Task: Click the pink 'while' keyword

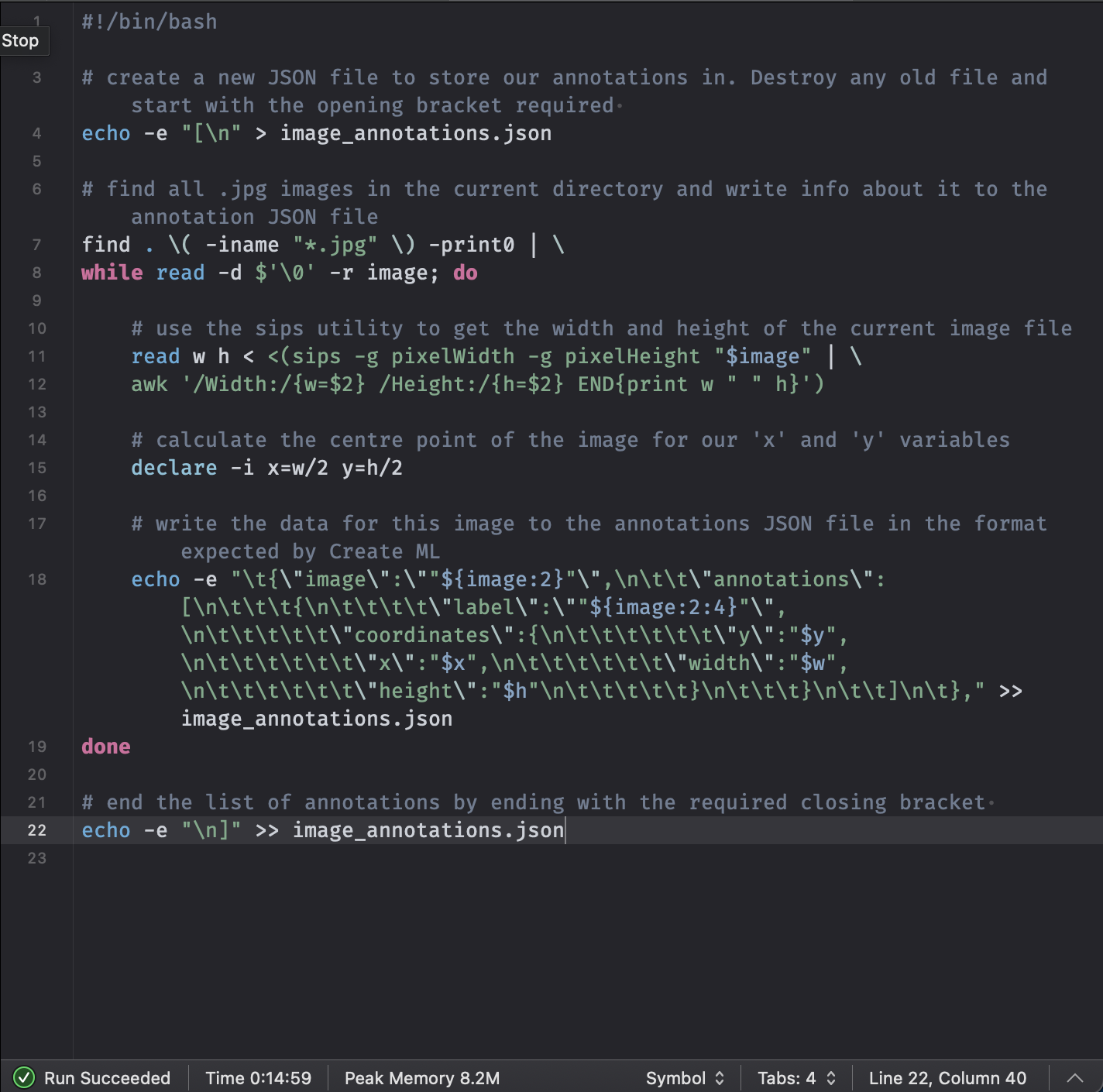Action: (x=112, y=273)
